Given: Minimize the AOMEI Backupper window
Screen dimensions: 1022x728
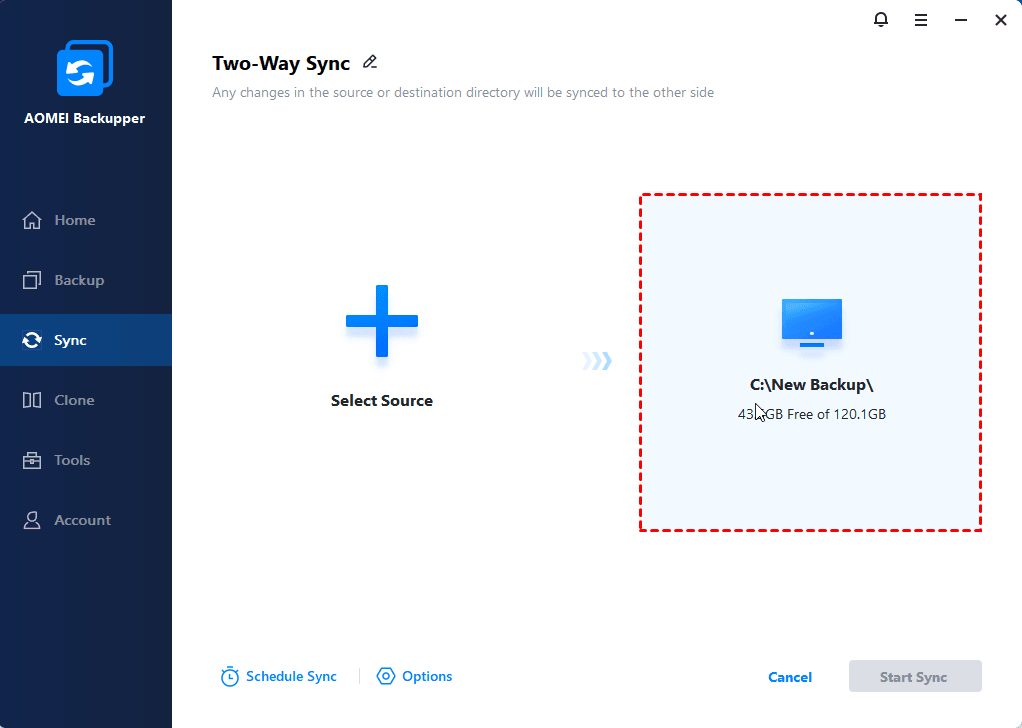Looking at the screenshot, I should click(x=961, y=20).
